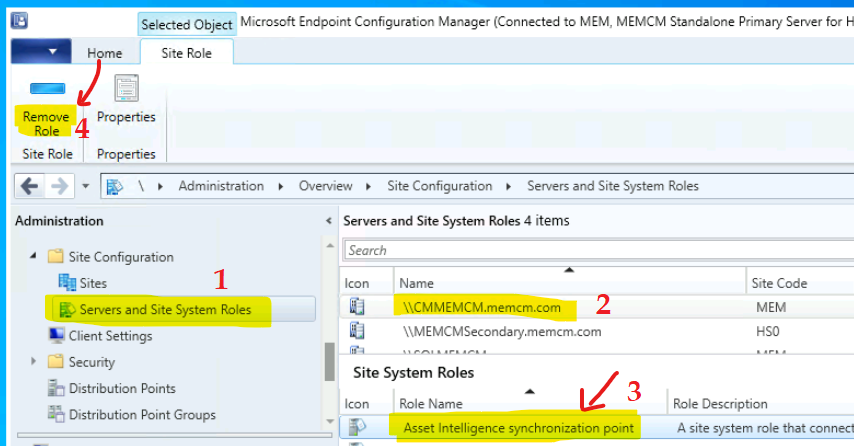Open the blue application menu dropdown

(41, 51)
